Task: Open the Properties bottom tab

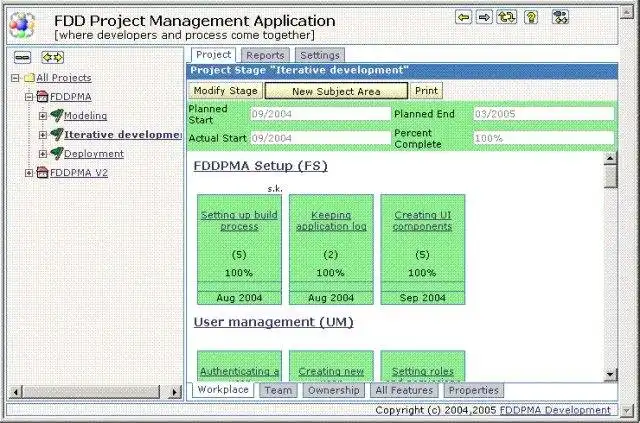Action: click(x=474, y=390)
